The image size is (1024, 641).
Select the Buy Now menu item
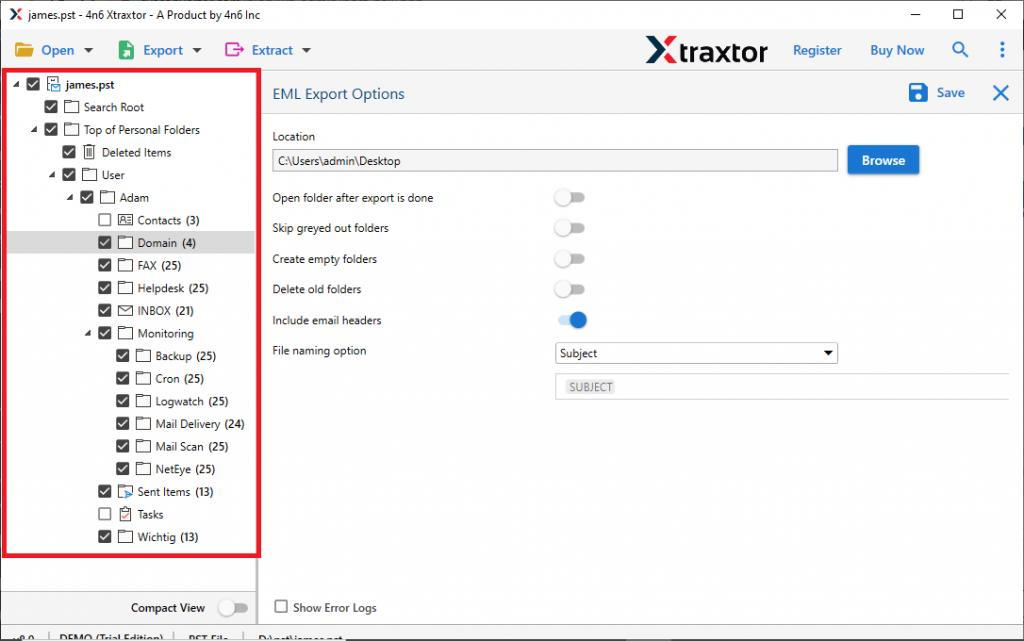pyautogui.click(x=896, y=49)
